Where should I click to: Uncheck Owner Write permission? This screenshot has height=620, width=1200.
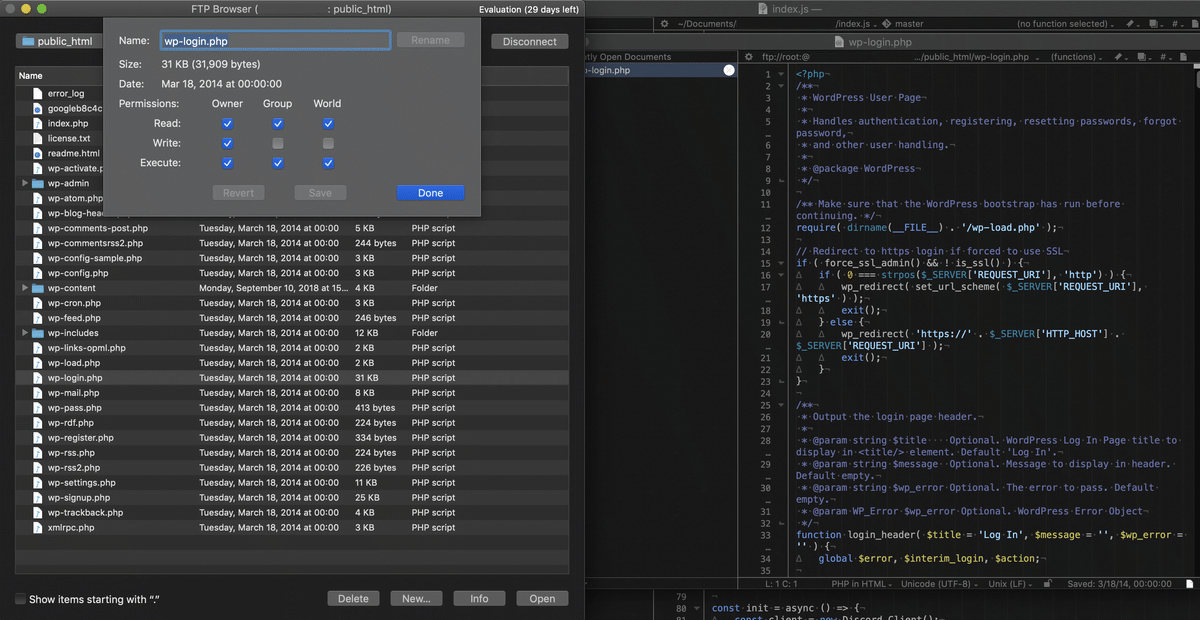coord(227,142)
